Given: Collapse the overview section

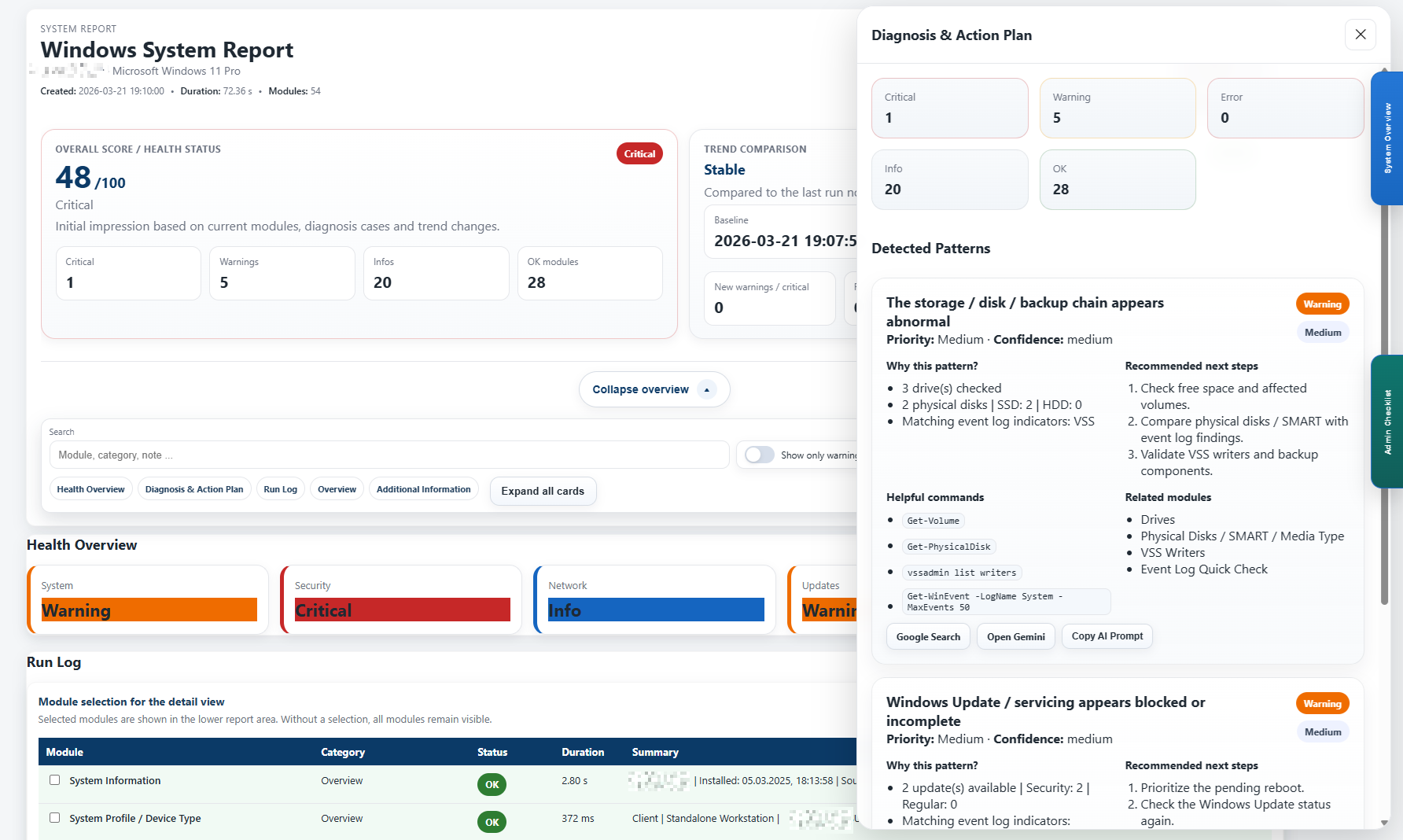Looking at the screenshot, I should 654,389.
